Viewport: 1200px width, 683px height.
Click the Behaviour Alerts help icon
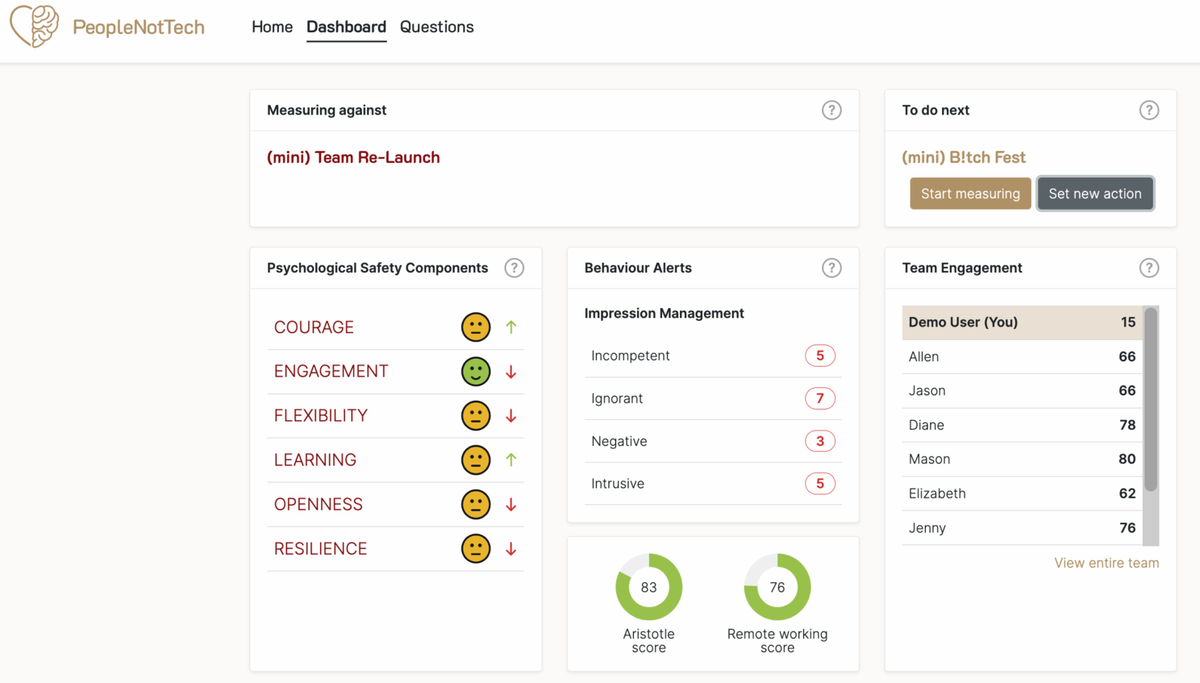[831, 268]
